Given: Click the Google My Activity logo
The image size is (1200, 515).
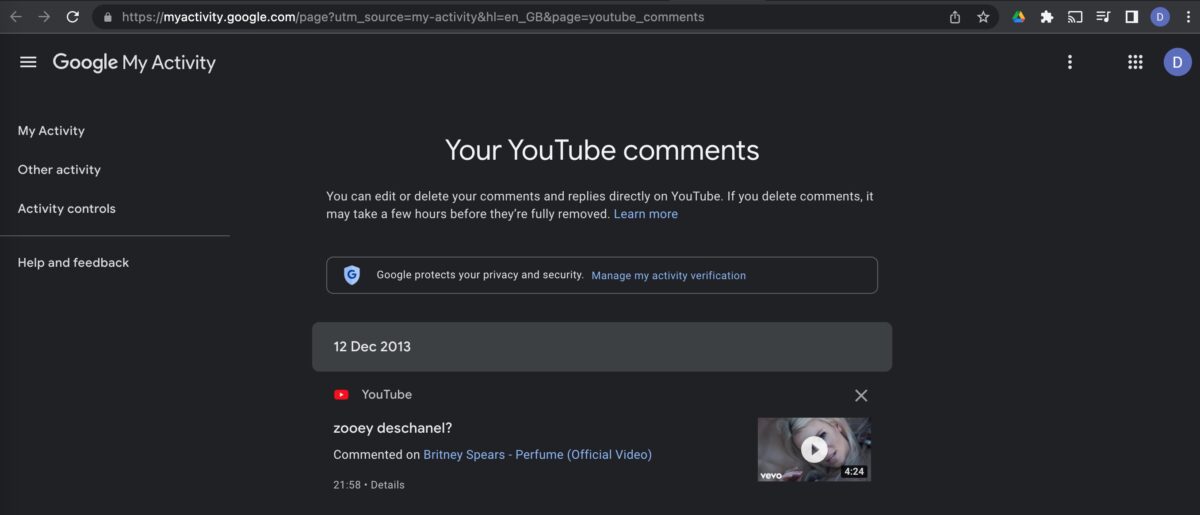Looking at the screenshot, I should pos(134,62).
